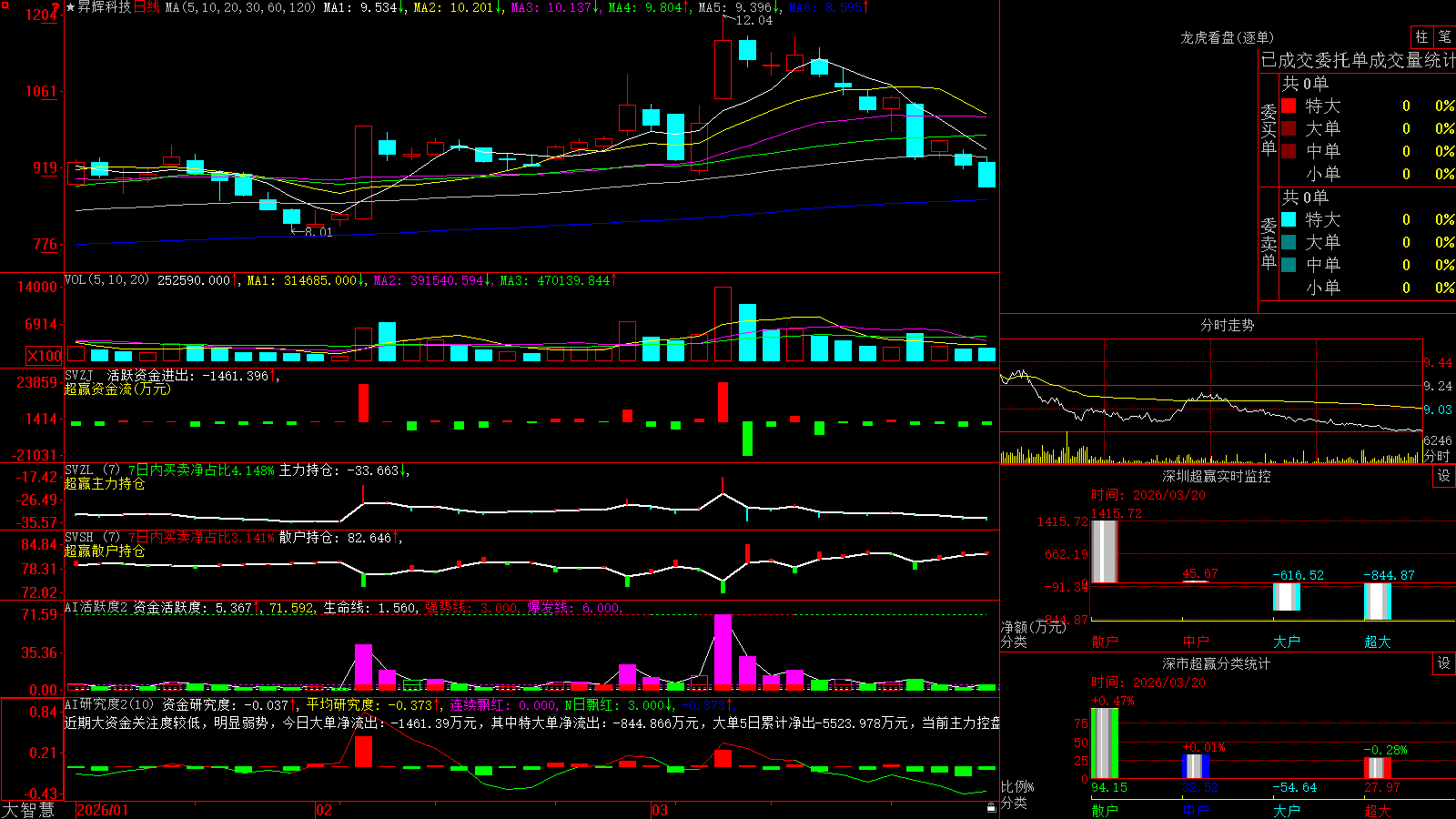Click the lock icon at chart bottom-right
This screenshot has height=819, width=1456.
point(991,807)
